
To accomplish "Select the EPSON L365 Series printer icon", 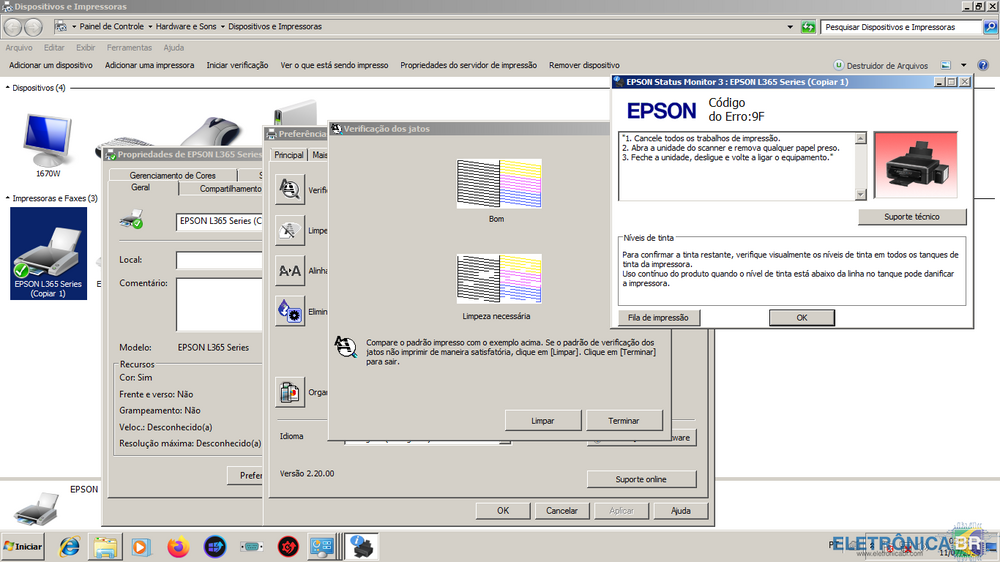I will (48, 254).
